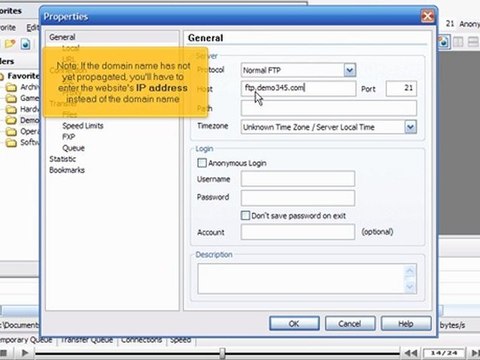Viewport: 480px width, 360px height.
Task: Click the Description scrollbar up arrow
Action: [410, 270]
